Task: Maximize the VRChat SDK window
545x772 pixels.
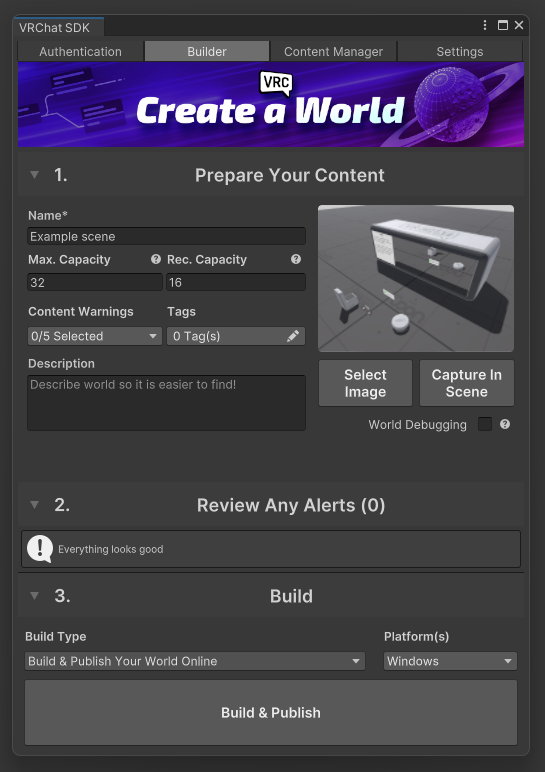Action: (x=503, y=25)
